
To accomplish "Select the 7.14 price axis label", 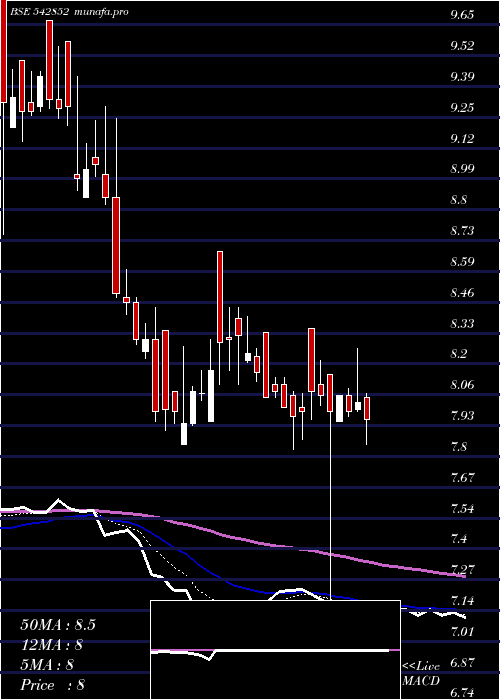I will (462, 601).
